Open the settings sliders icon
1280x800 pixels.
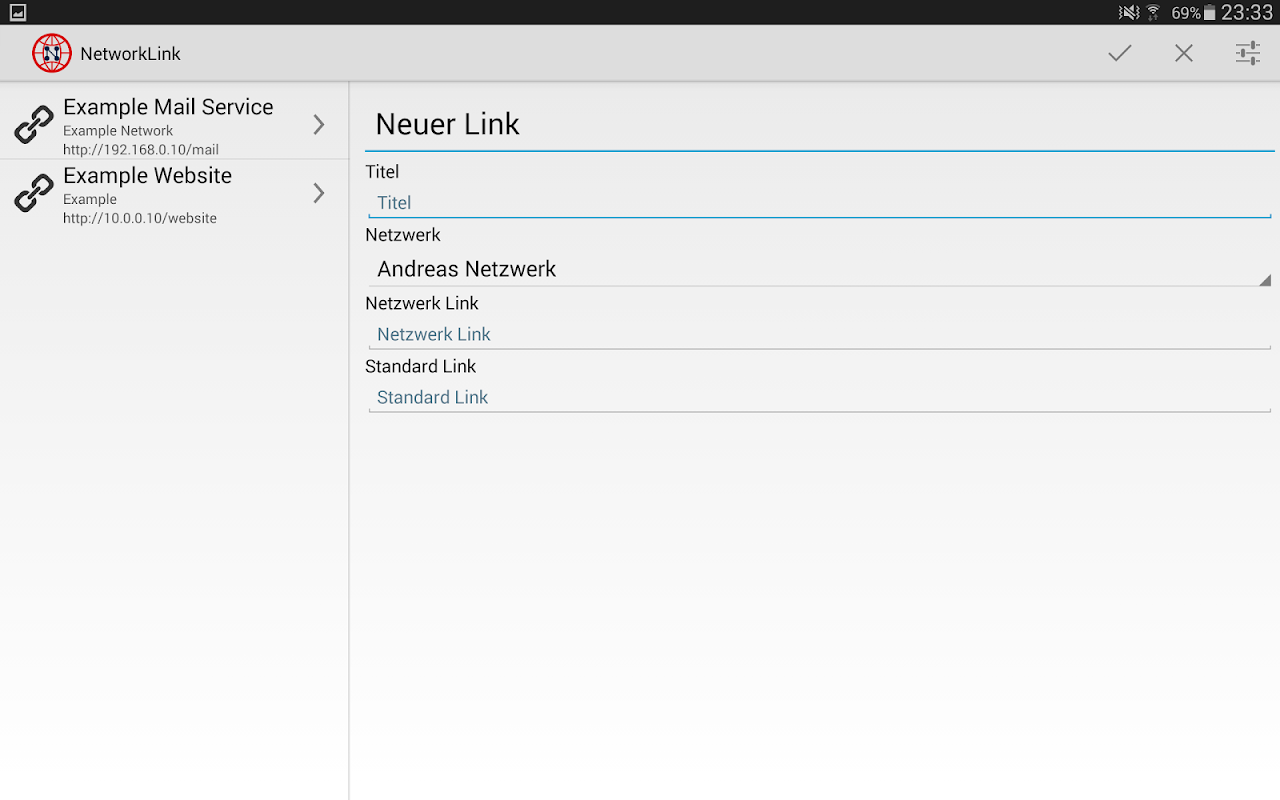1247,54
